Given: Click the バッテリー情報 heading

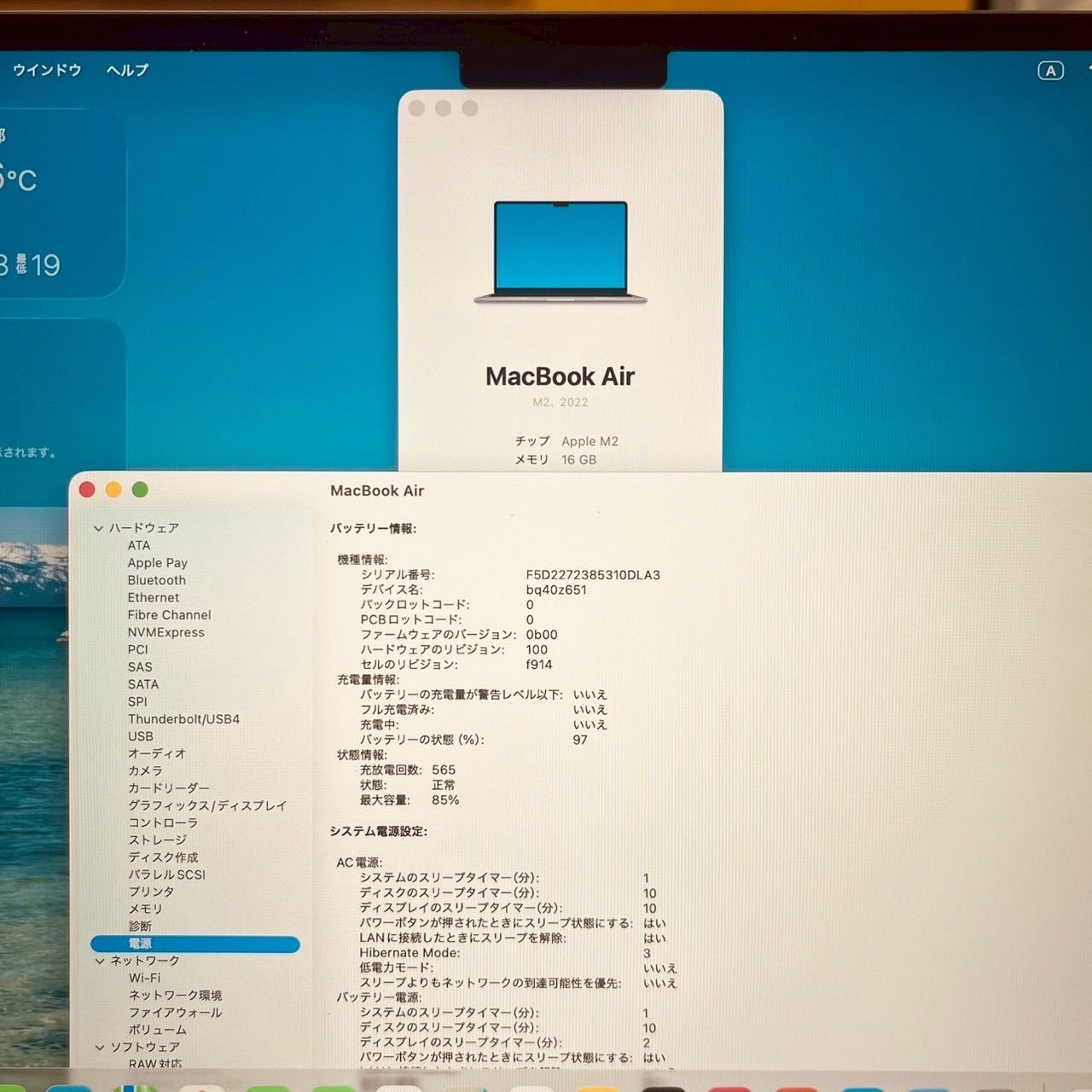Looking at the screenshot, I should [x=374, y=529].
